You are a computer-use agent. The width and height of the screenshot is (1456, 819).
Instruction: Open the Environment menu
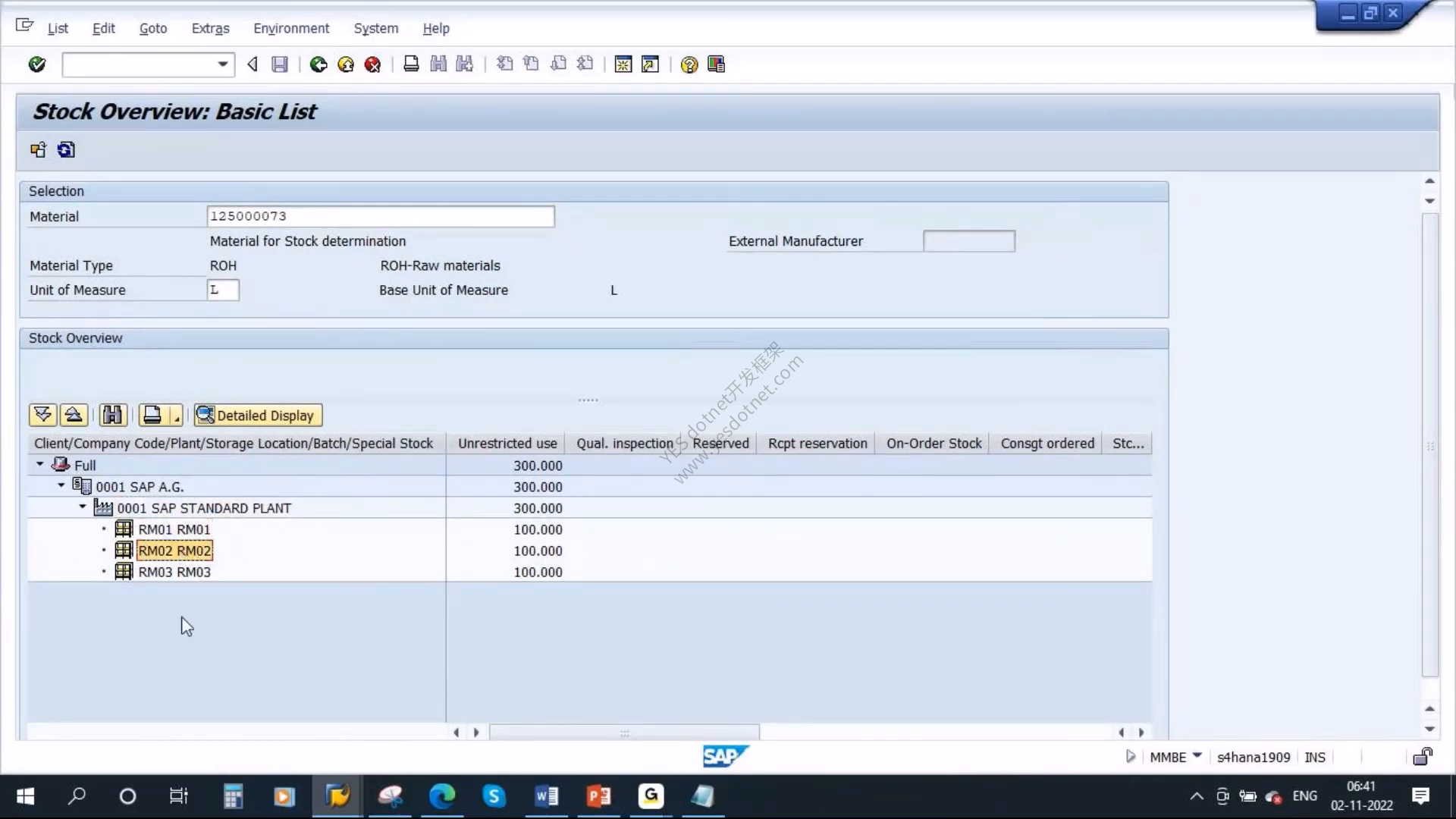[x=291, y=28]
